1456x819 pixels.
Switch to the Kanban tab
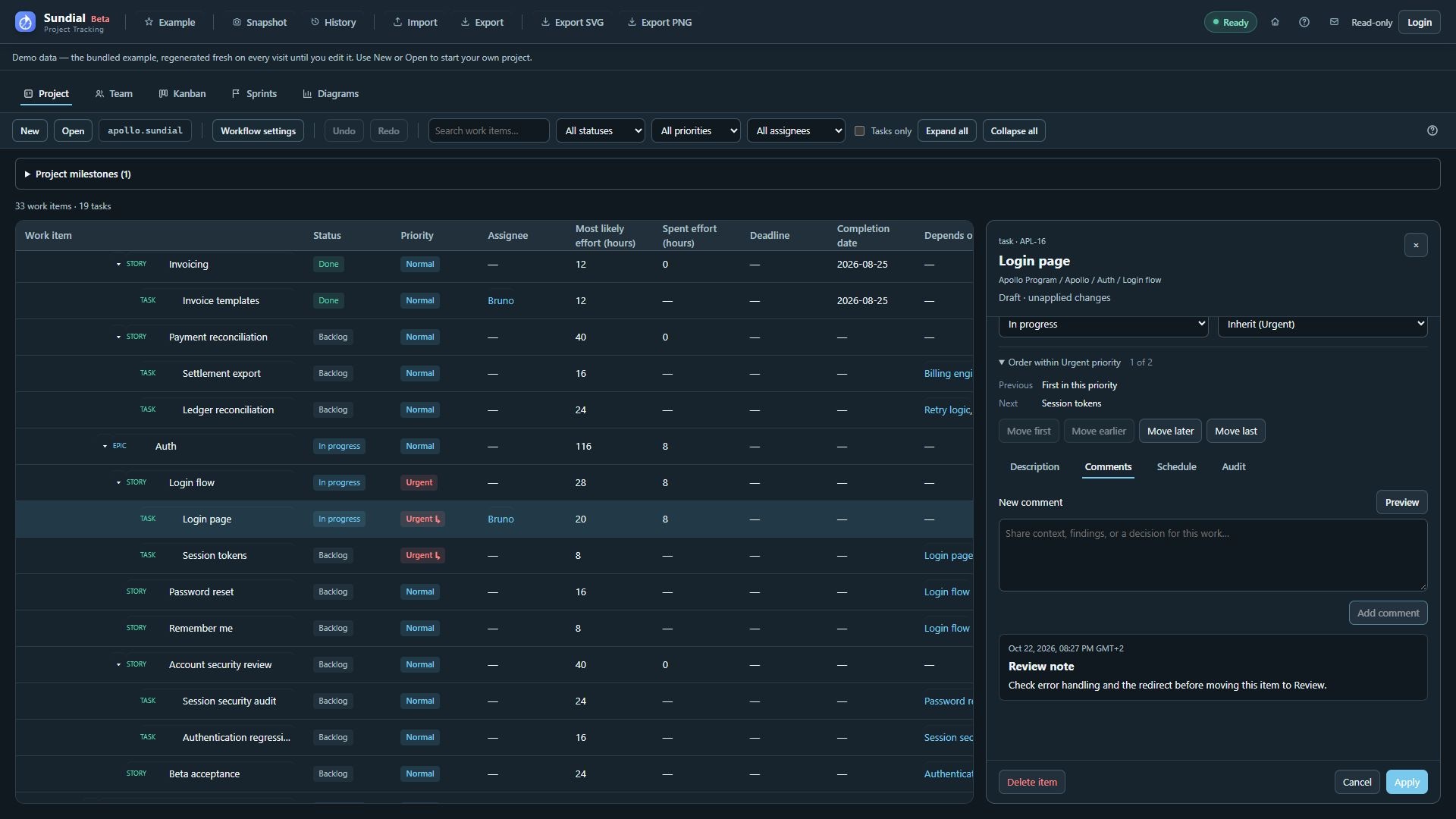tap(182, 93)
